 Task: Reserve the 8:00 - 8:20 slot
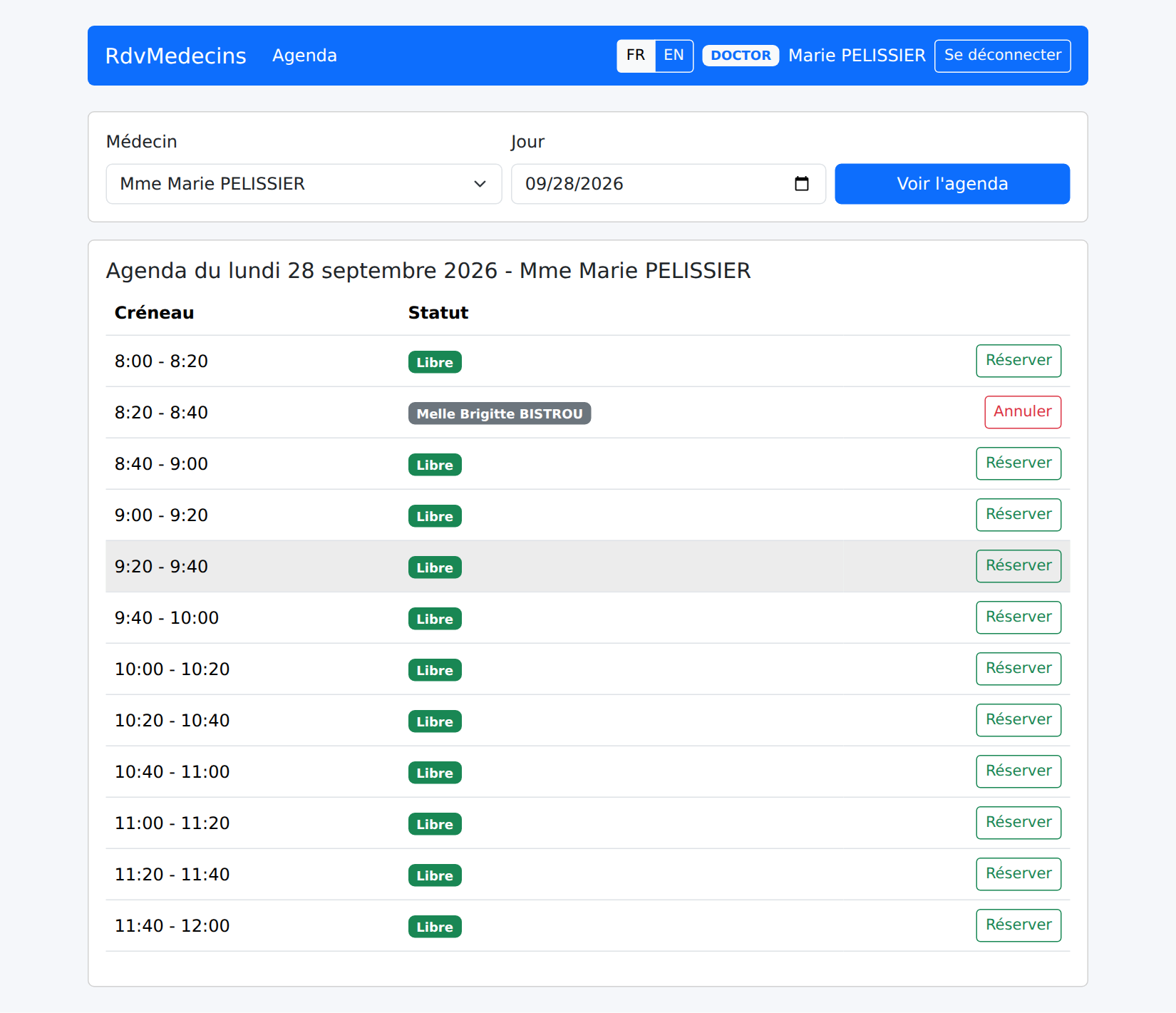click(x=1018, y=361)
